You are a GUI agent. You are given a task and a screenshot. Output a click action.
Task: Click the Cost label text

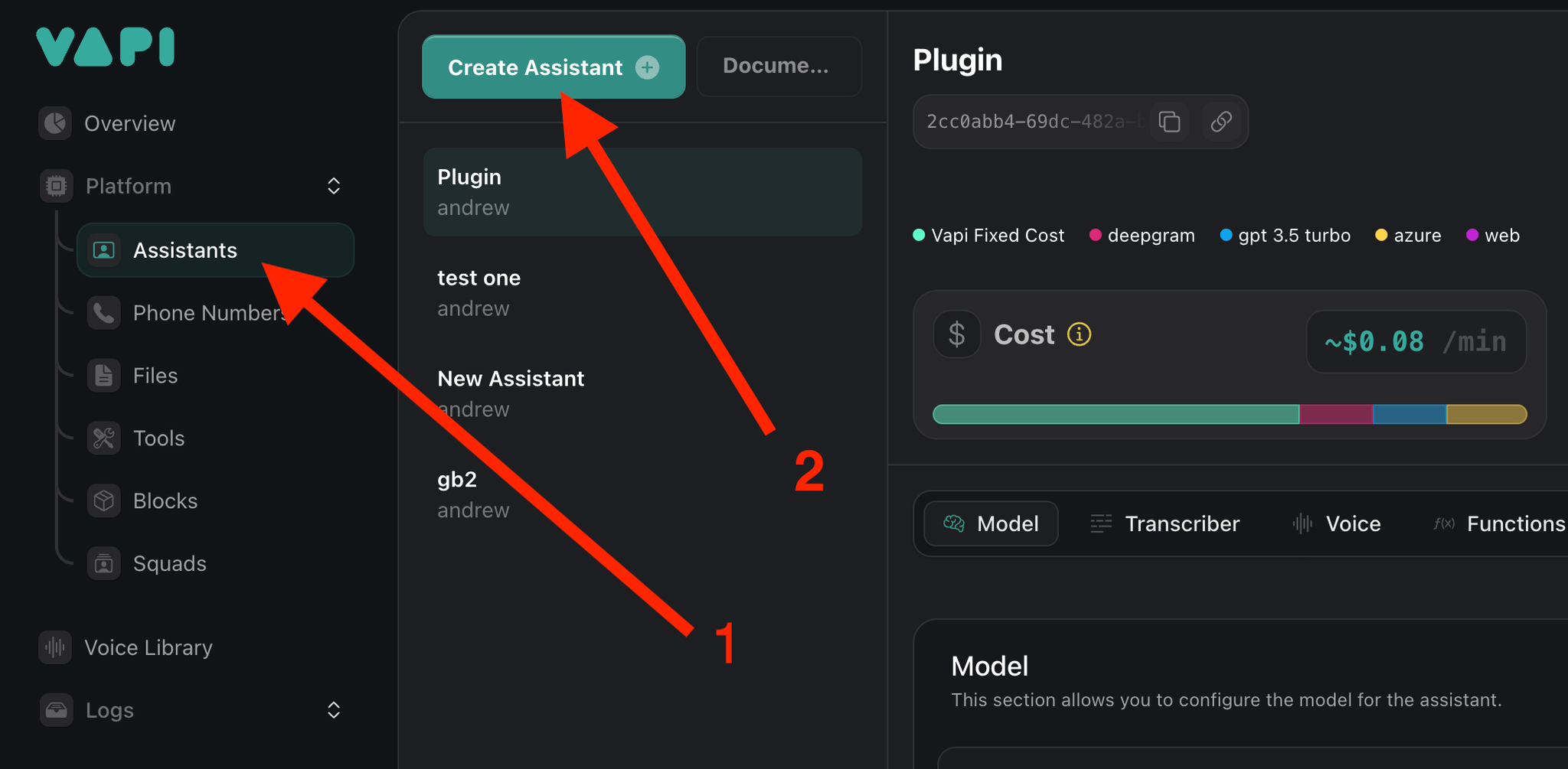click(x=1024, y=334)
